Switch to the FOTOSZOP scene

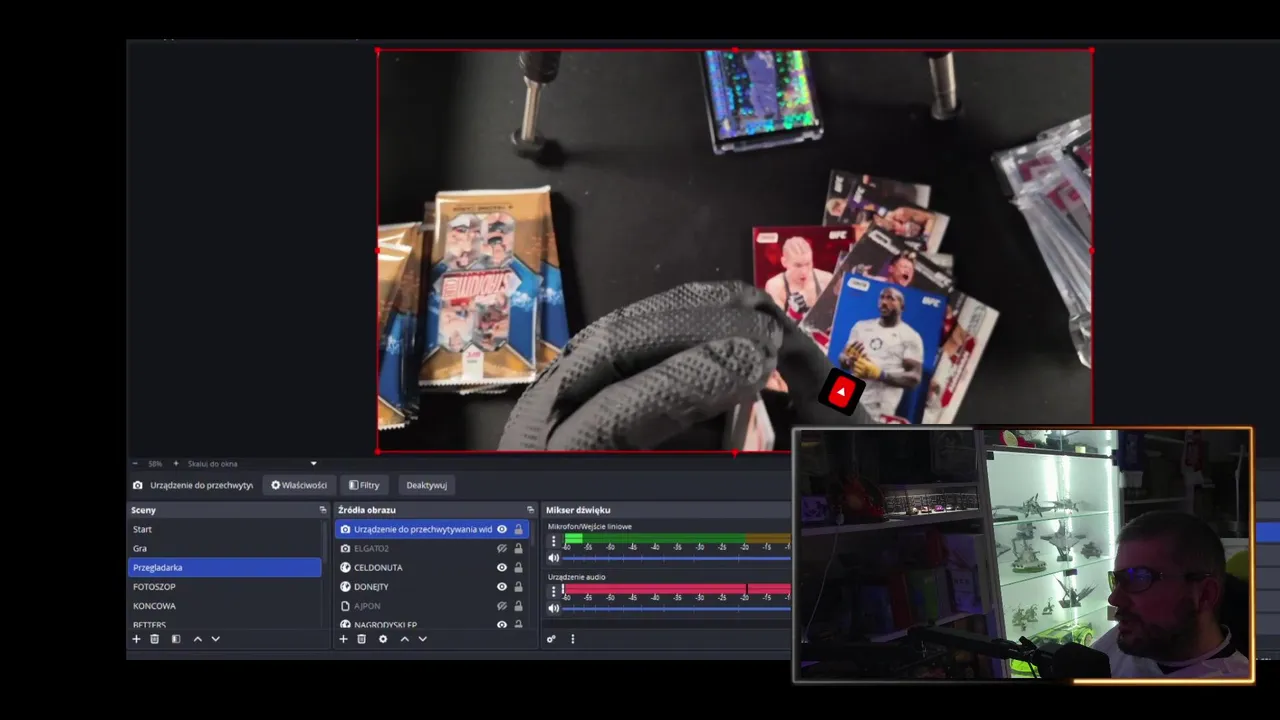[225, 586]
